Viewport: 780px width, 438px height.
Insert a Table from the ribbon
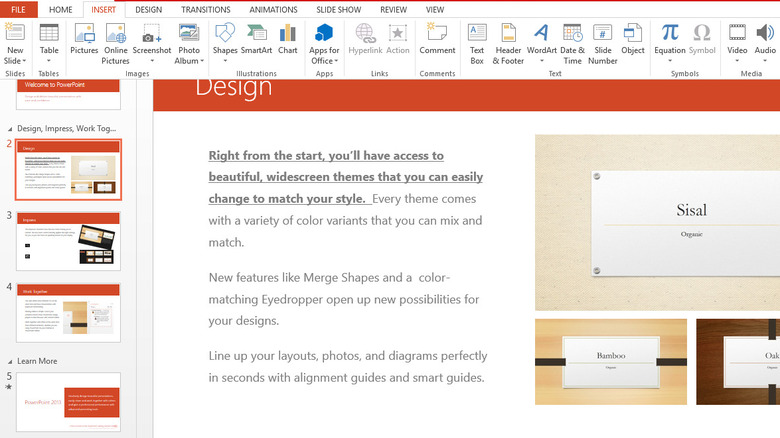[x=48, y=41]
